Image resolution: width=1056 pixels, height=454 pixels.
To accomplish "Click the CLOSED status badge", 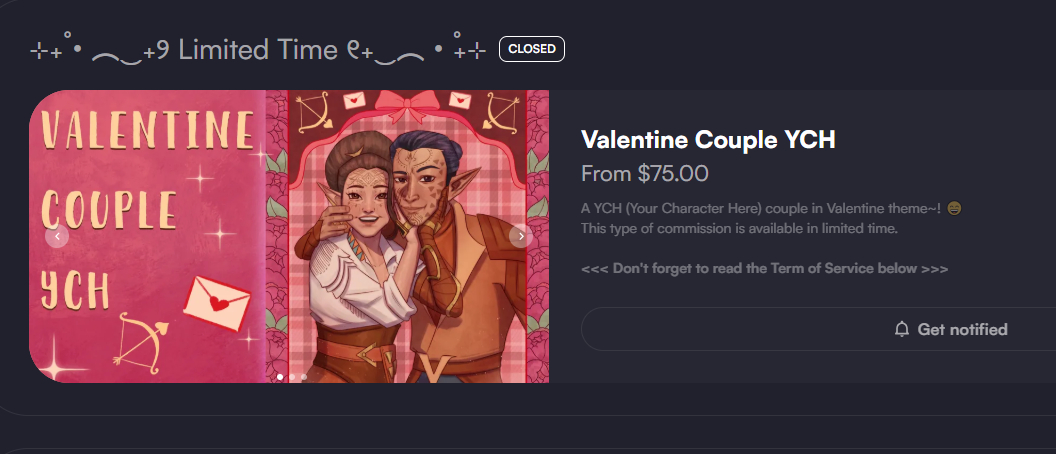I will point(532,49).
